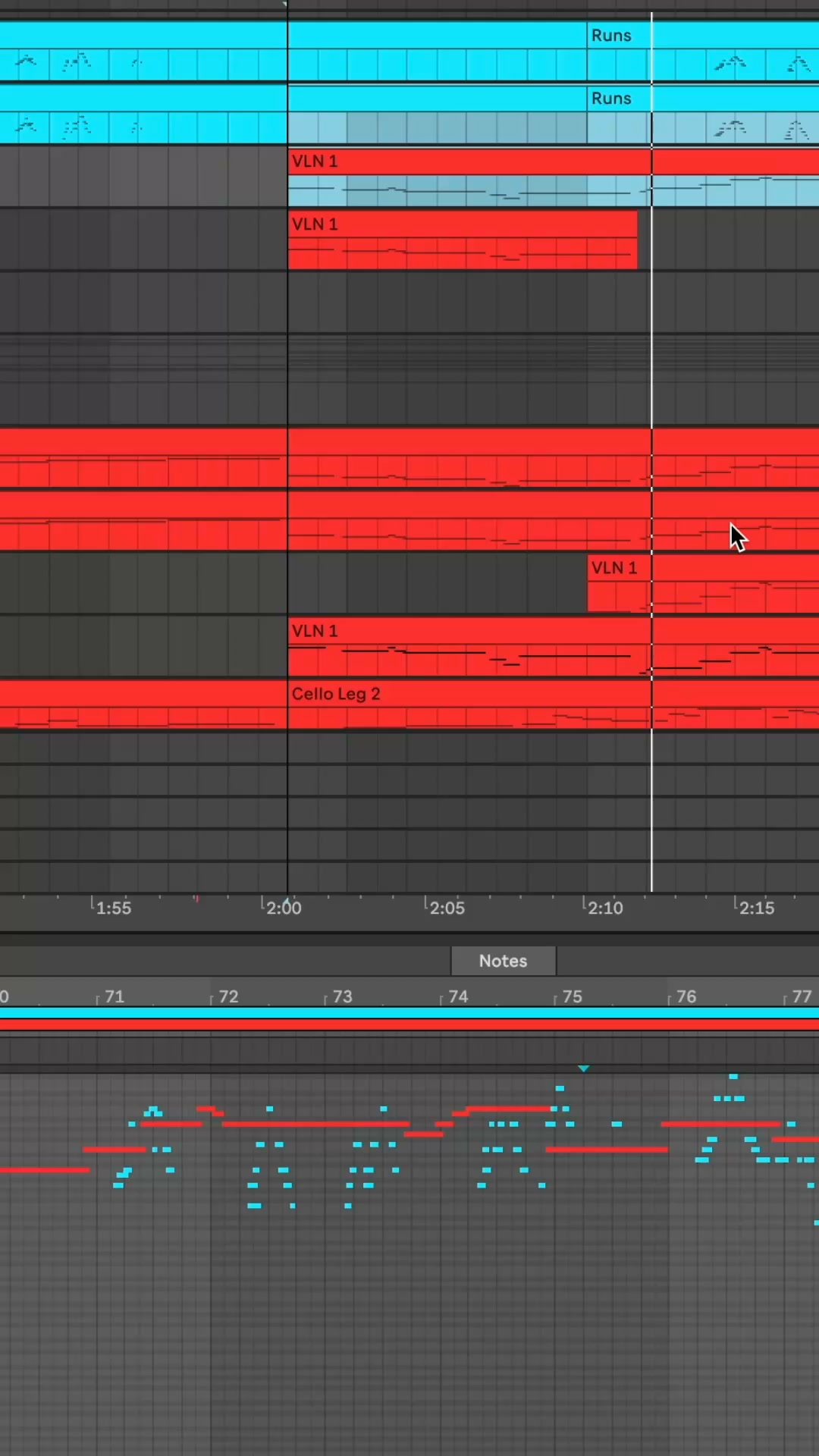819x1456 pixels.
Task: Click bar 76 in the note editor ruler
Action: [686, 996]
